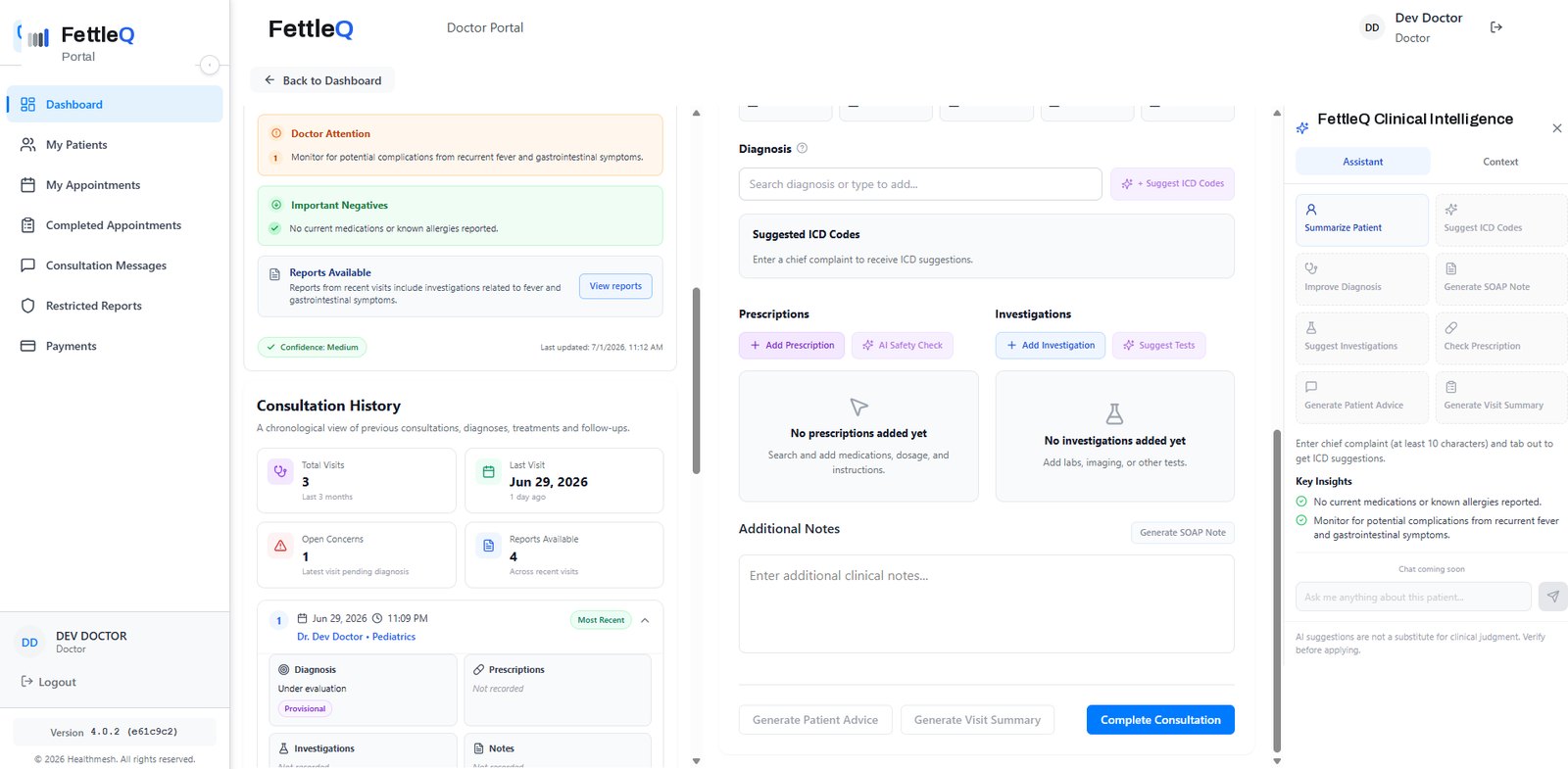Click Generate Visit Summary assistant card
The width and height of the screenshot is (1568, 769).
click(x=1501, y=397)
